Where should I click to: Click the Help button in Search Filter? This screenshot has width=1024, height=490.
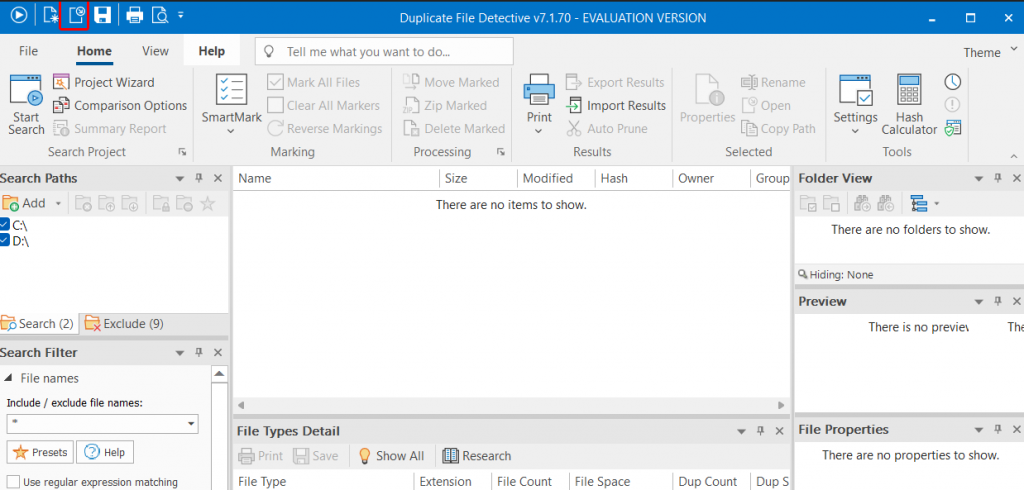(x=104, y=452)
